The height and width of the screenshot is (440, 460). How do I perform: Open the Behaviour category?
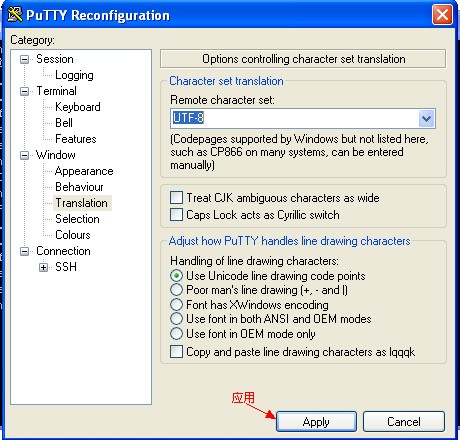(x=79, y=187)
